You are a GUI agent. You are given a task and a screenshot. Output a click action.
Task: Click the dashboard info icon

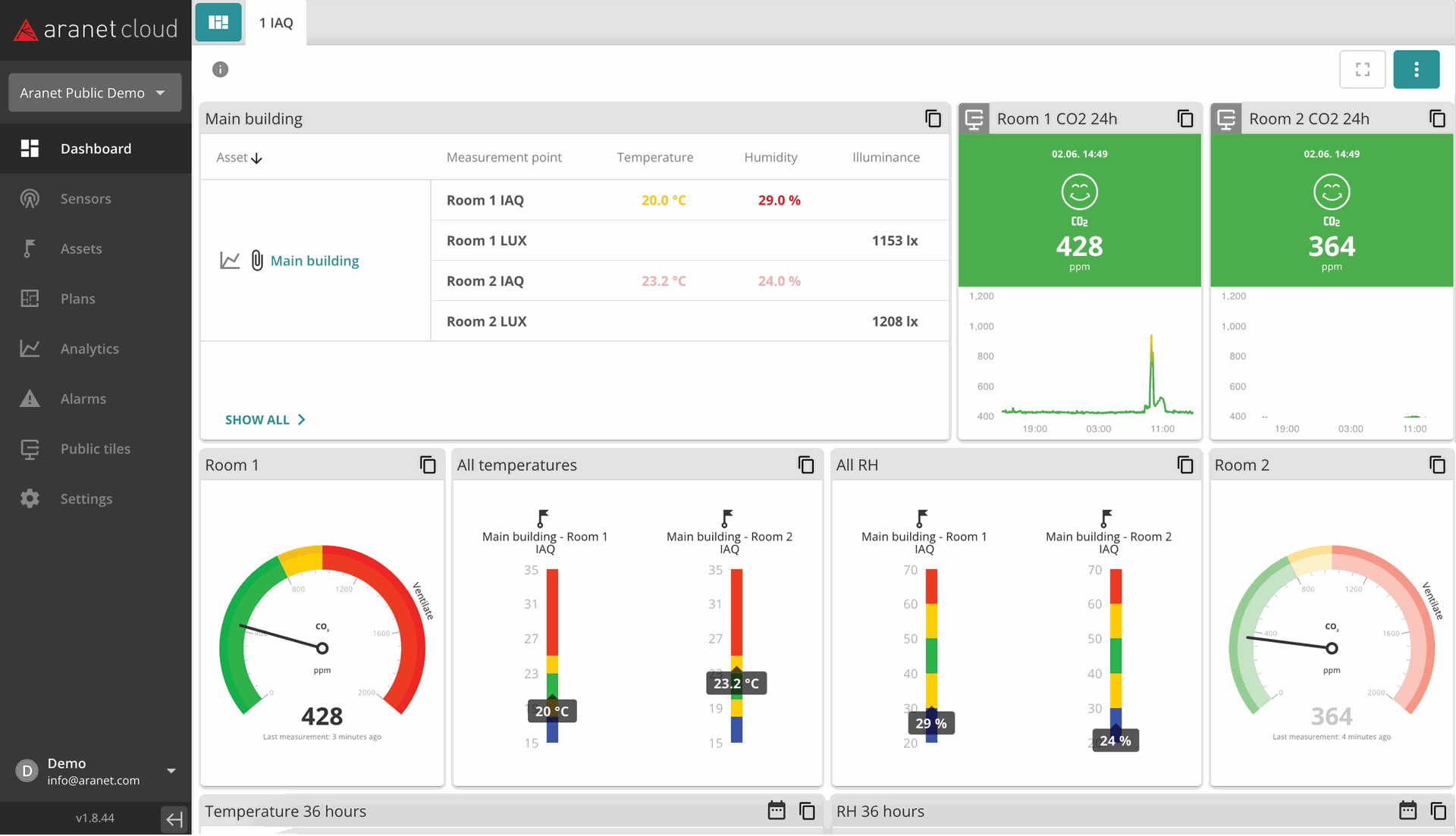220,70
